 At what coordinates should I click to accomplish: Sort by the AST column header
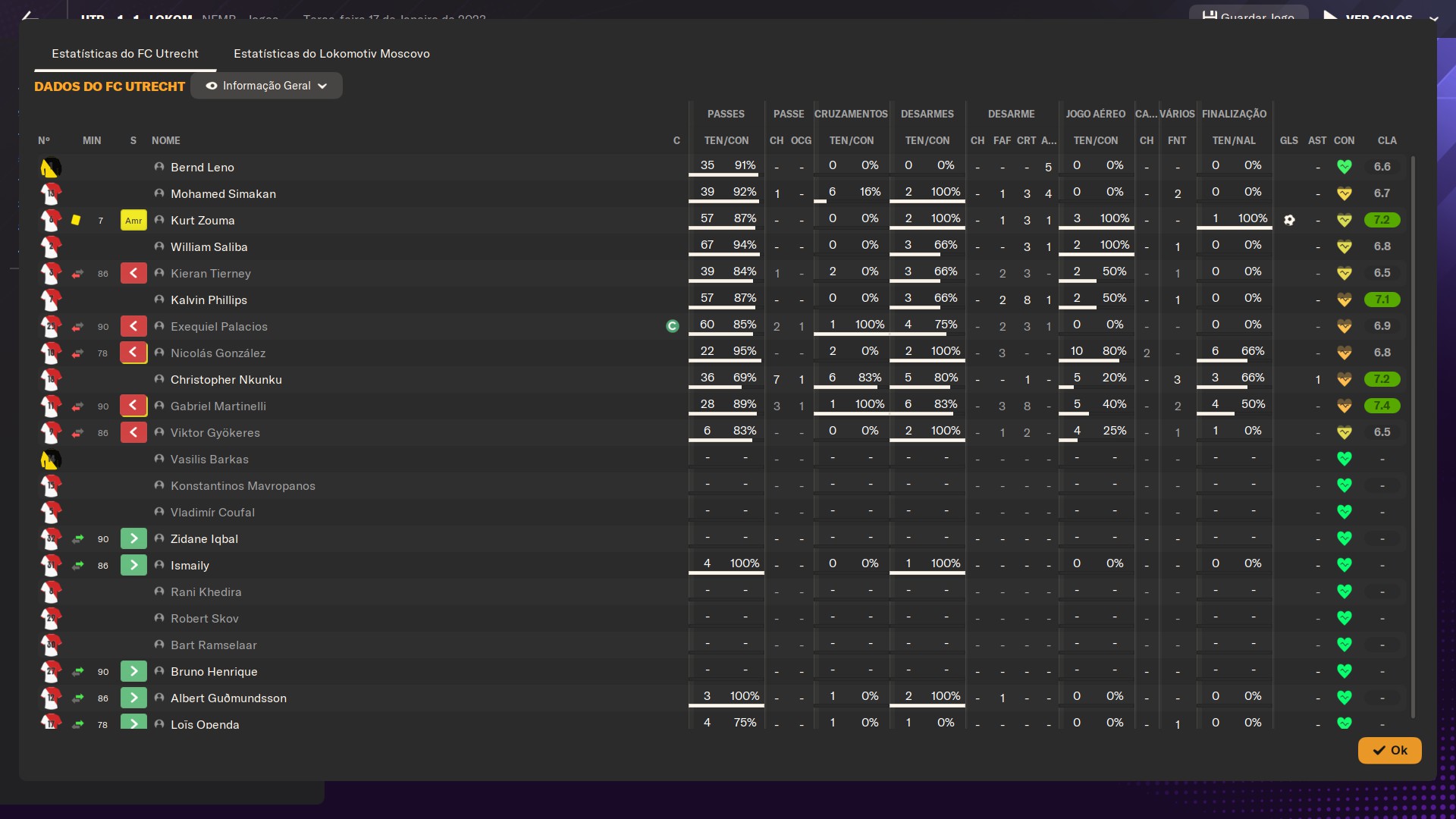pyautogui.click(x=1317, y=140)
